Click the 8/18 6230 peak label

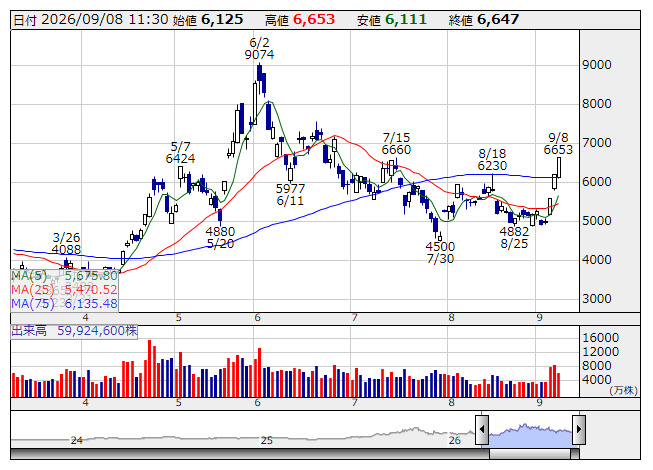[x=492, y=160]
